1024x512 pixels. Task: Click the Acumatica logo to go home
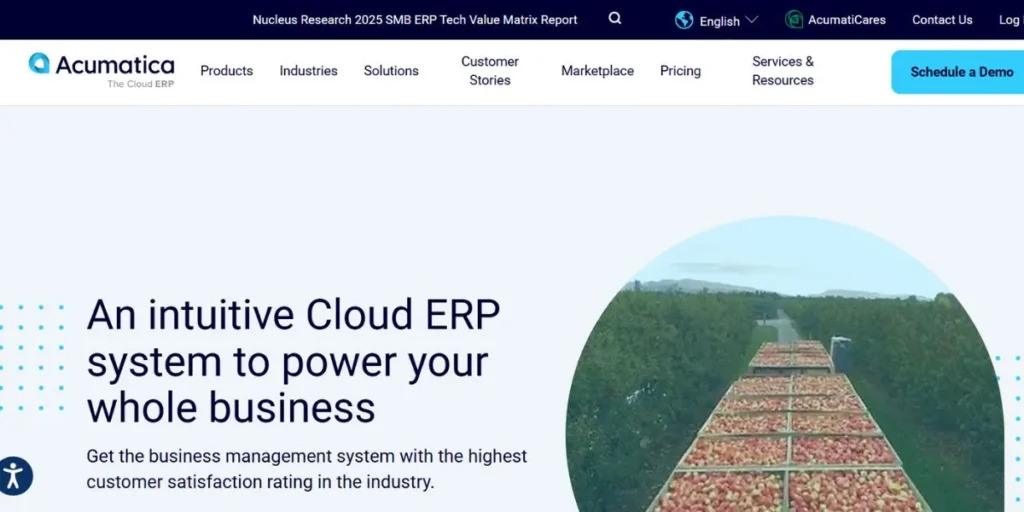pos(102,70)
